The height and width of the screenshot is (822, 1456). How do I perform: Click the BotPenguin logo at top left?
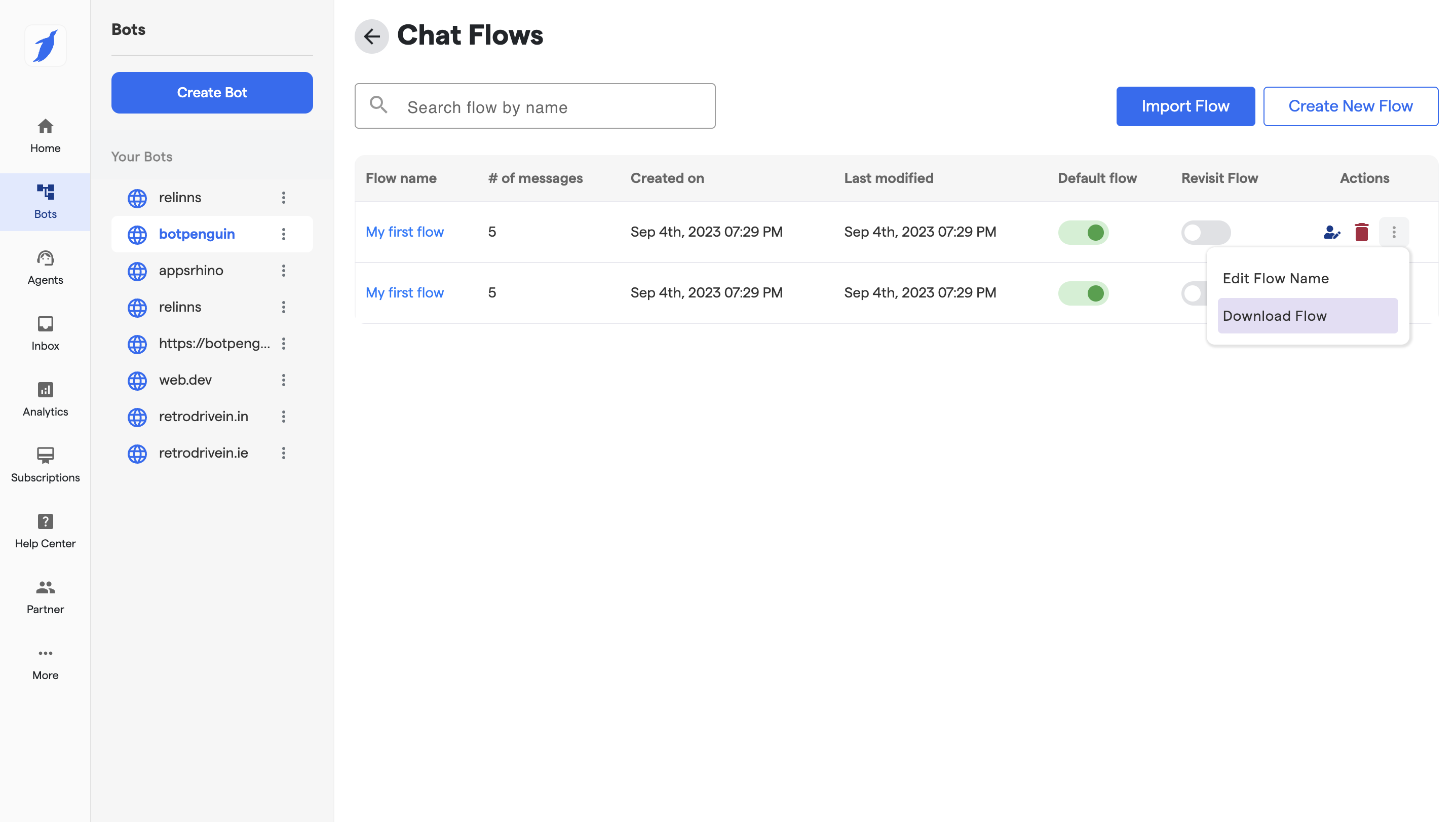tap(45, 46)
